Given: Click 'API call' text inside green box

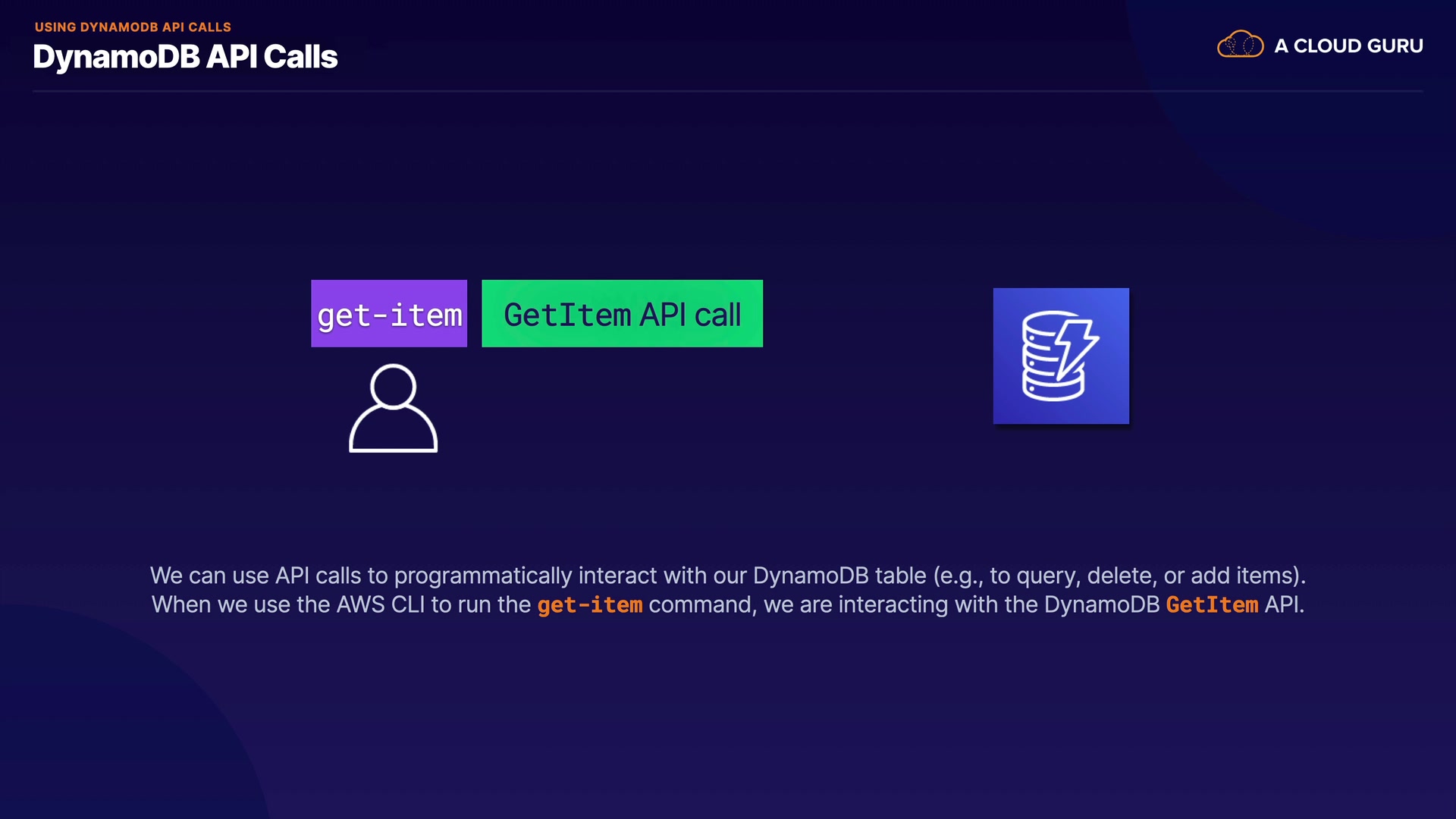Looking at the screenshot, I should pos(690,315).
